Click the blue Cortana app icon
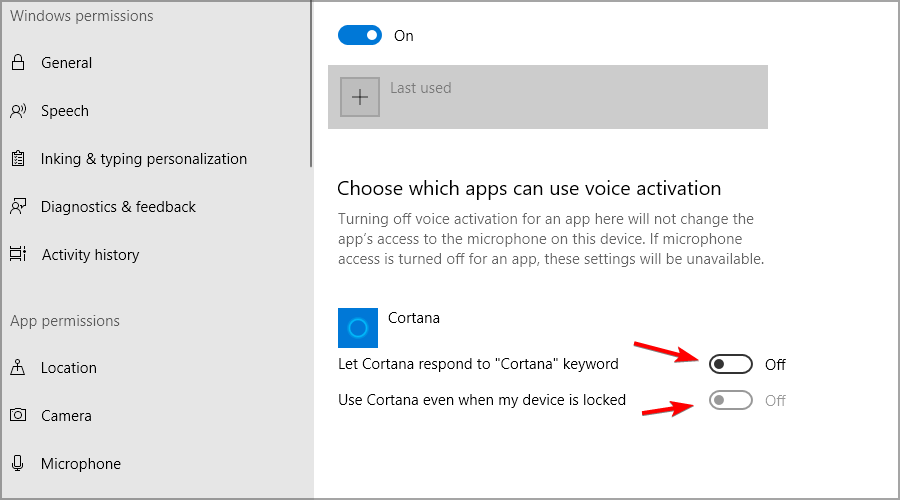Image resolution: width=900 pixels, height=500 pixels. (x=358, y=328)
